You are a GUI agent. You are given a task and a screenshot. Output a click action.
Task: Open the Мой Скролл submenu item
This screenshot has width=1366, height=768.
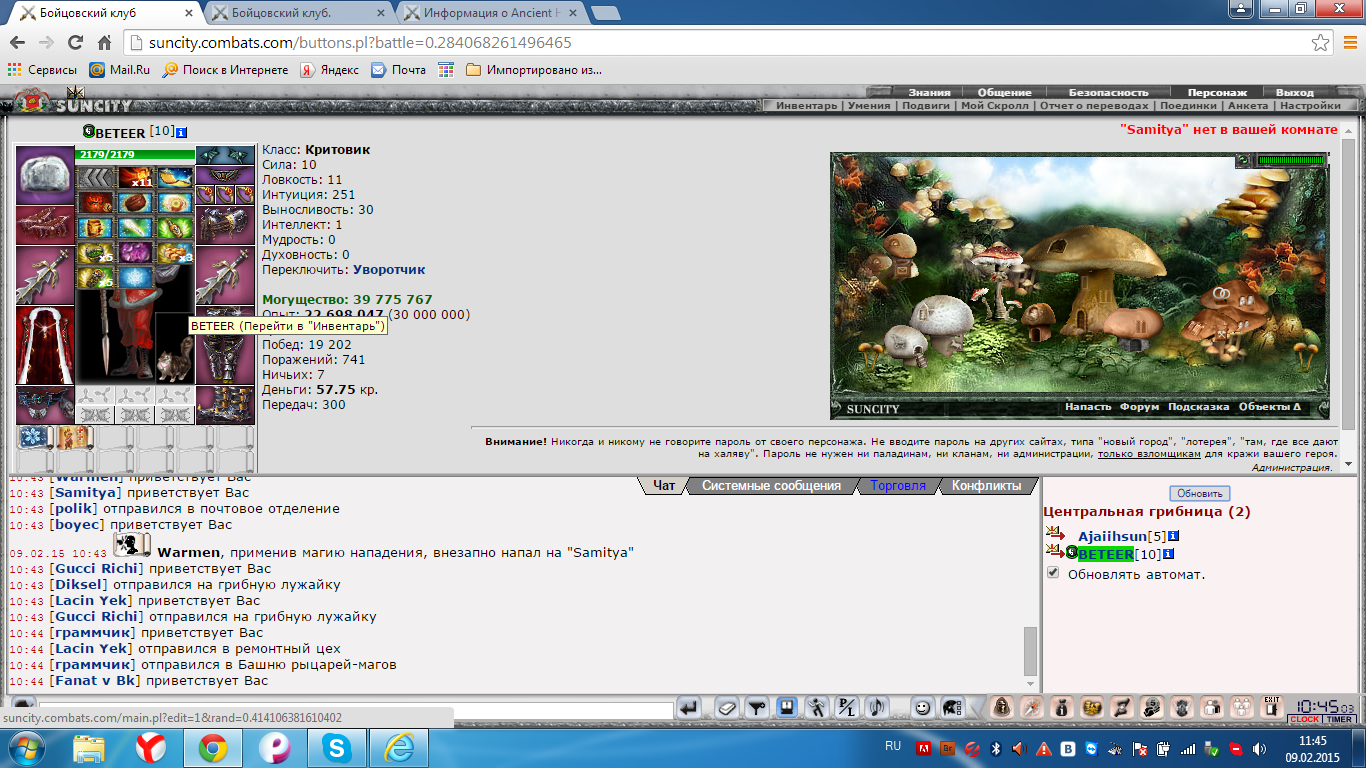(x=994, y=105)
